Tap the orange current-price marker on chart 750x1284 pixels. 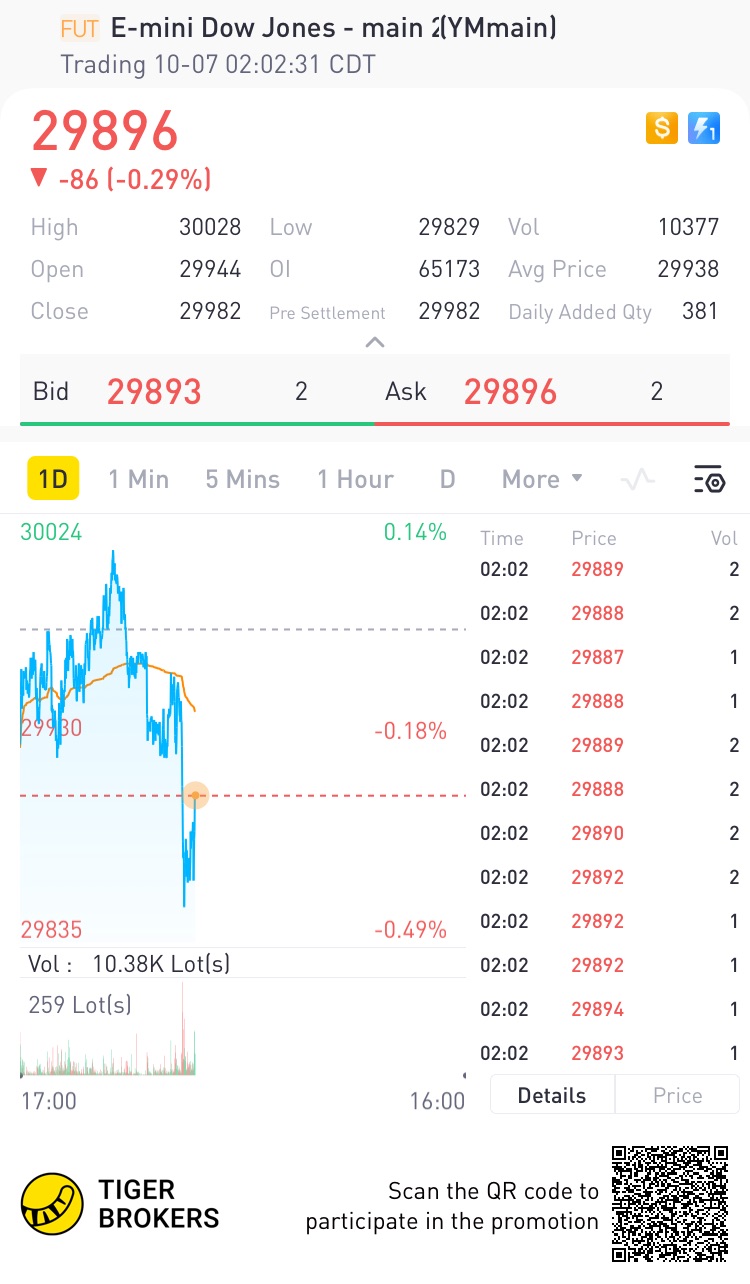click(196, 796)
